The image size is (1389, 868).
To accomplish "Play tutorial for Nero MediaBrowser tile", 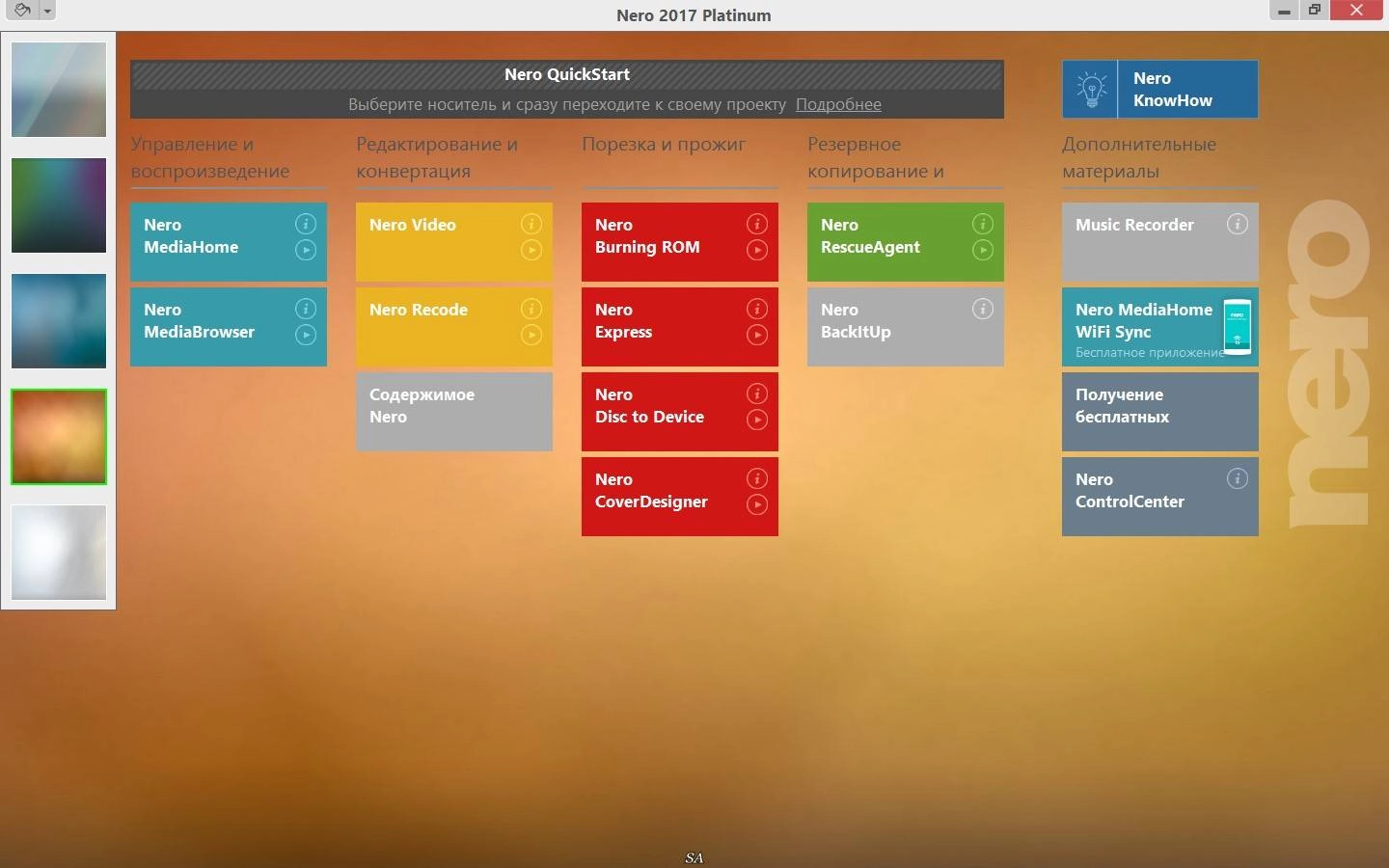I will (306, 335).
